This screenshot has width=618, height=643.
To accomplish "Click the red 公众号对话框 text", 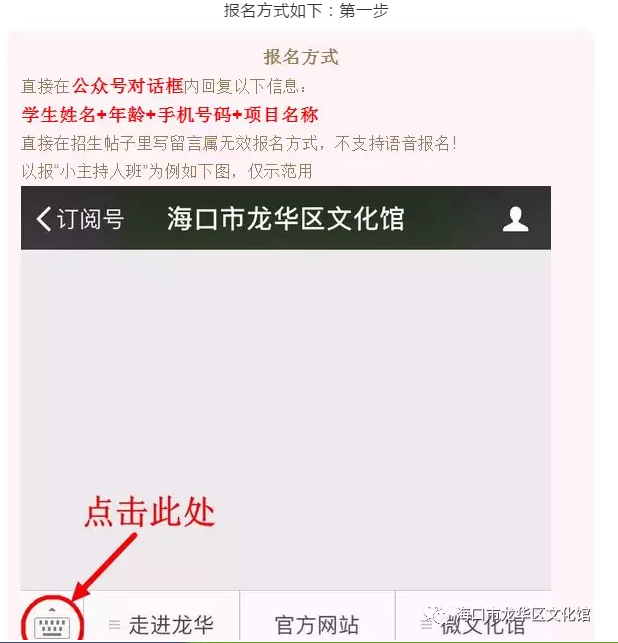I will click(128, 86).
